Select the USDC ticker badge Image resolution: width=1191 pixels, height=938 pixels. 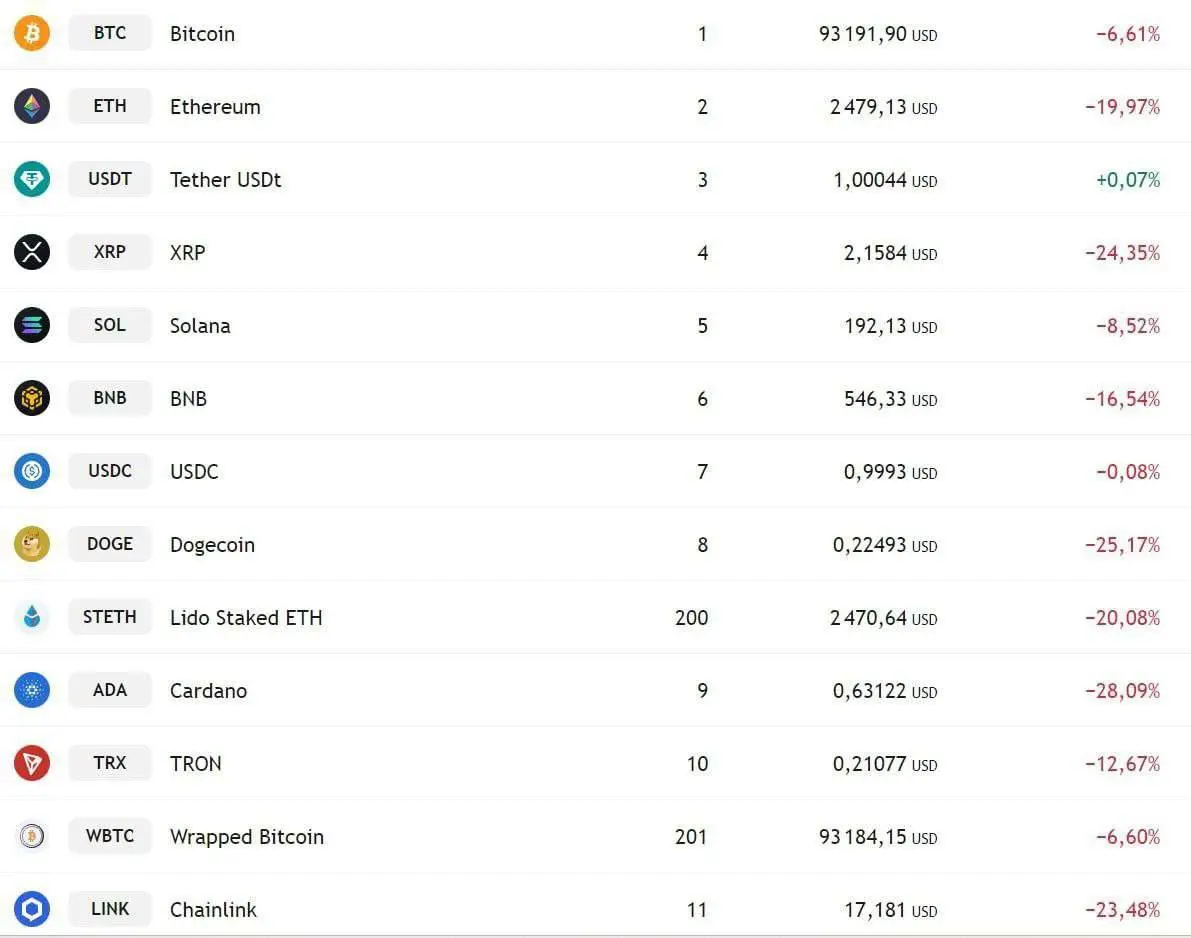[x=110, y=471]
